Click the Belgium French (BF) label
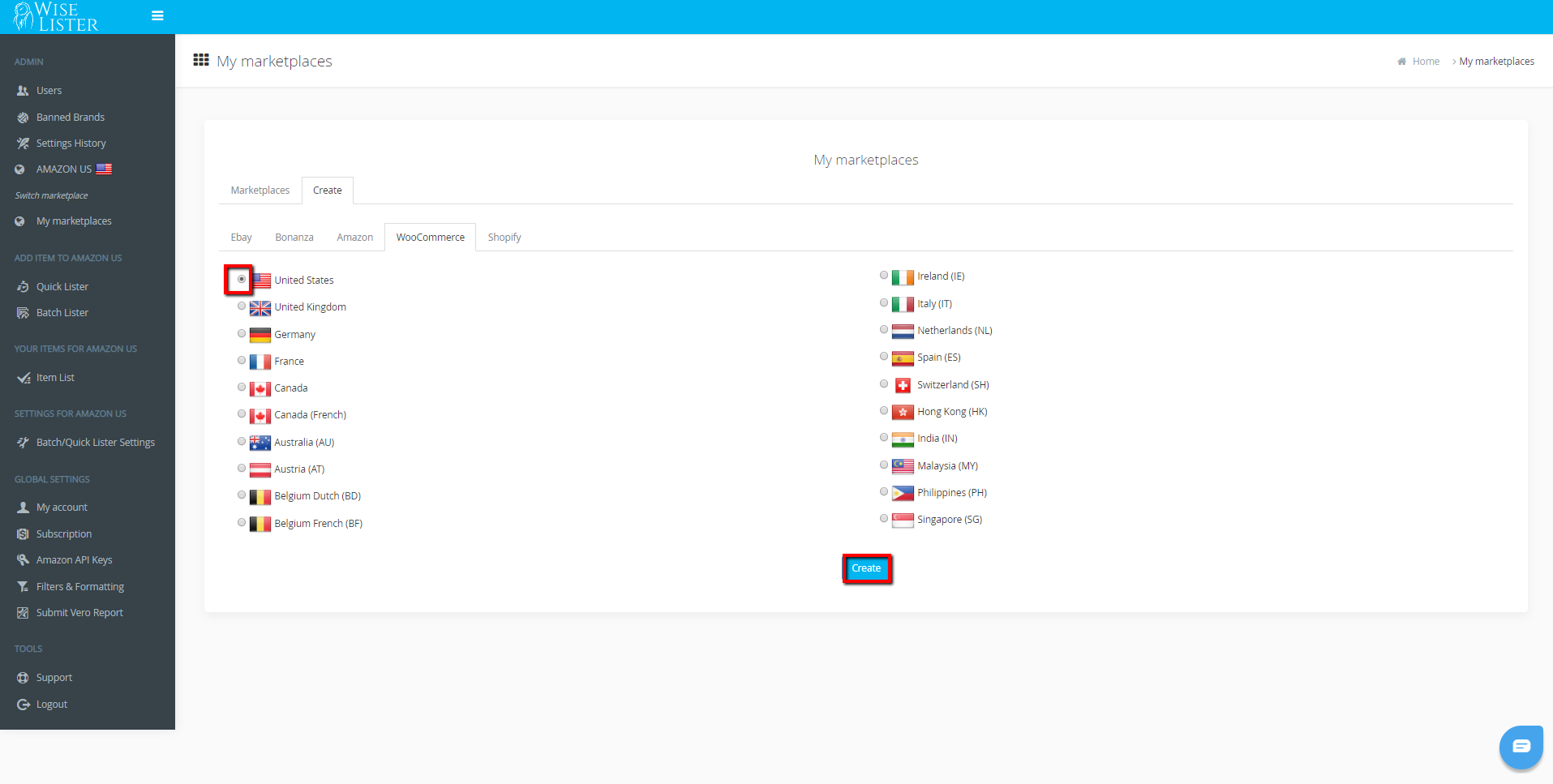Viewport: 1553px width, 784px height. click(318, 524)
